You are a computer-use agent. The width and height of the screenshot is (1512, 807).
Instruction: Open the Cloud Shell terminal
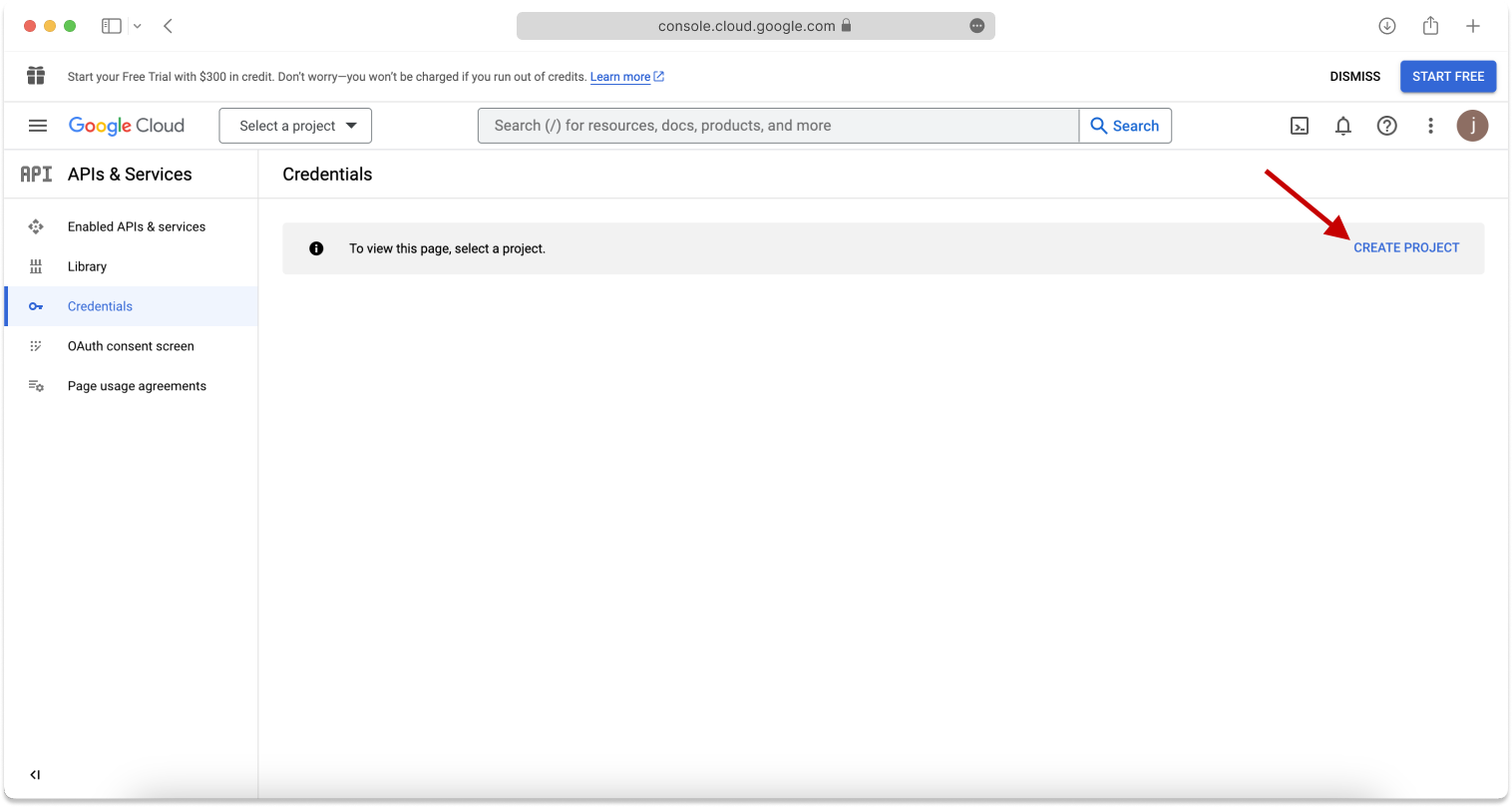click(x=1299, y=126)
